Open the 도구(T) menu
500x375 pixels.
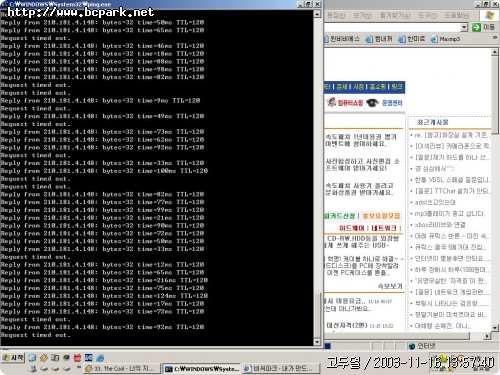point(427,16)
